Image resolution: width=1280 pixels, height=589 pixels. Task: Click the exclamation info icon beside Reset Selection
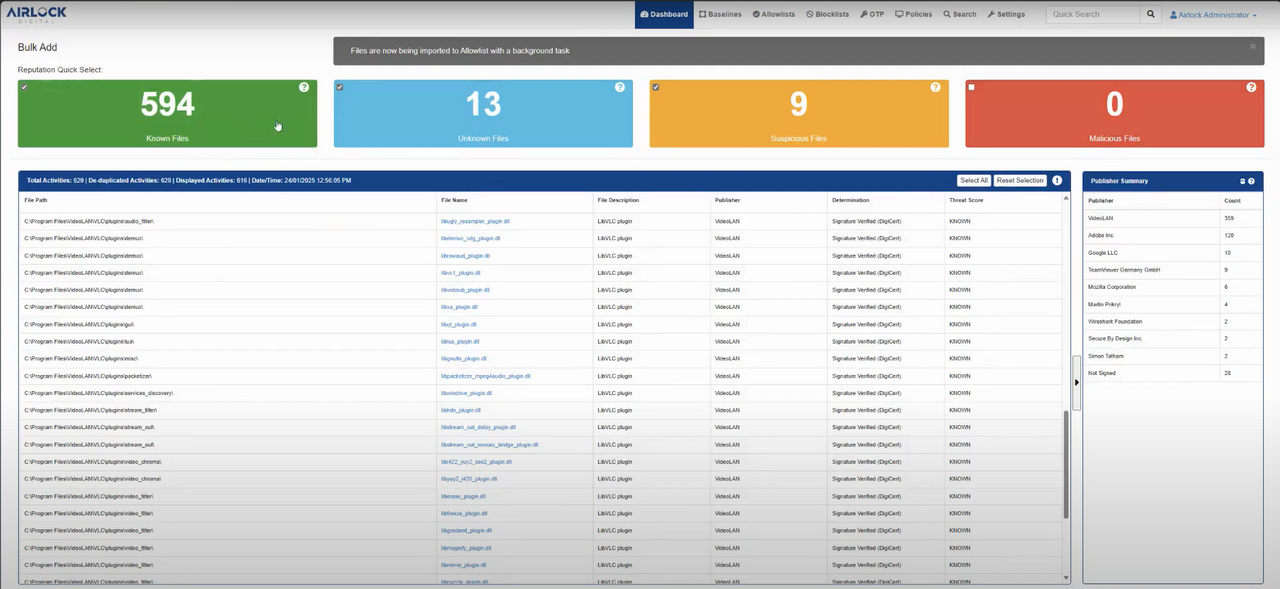pyautogui.click(x=1057, y=181)
